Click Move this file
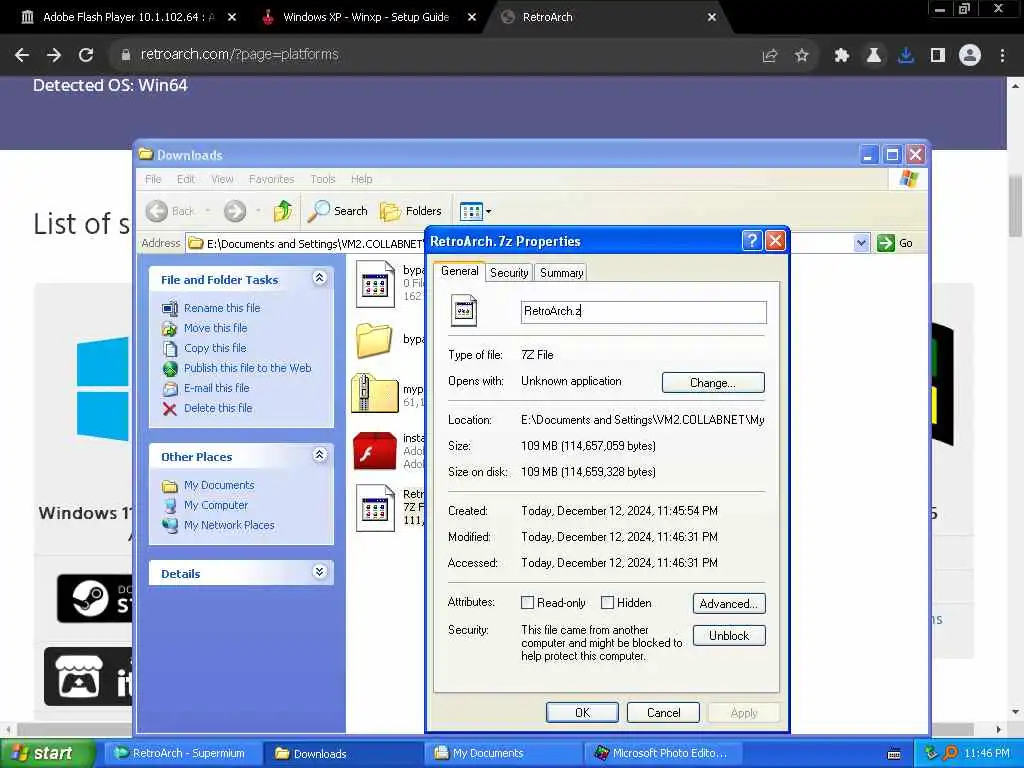This screenshot has width=1024, height=768. pyautogui.click(x=216, y=328)
